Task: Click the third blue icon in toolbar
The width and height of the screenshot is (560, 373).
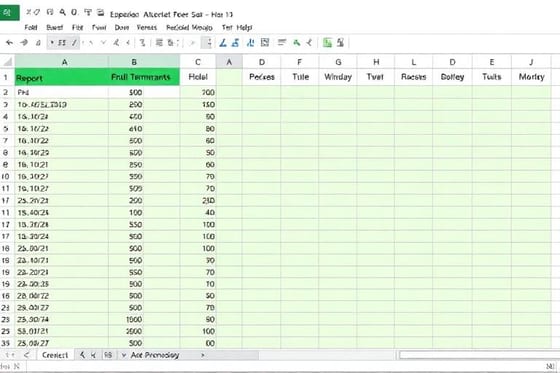Action: click(x=250, y=43)
